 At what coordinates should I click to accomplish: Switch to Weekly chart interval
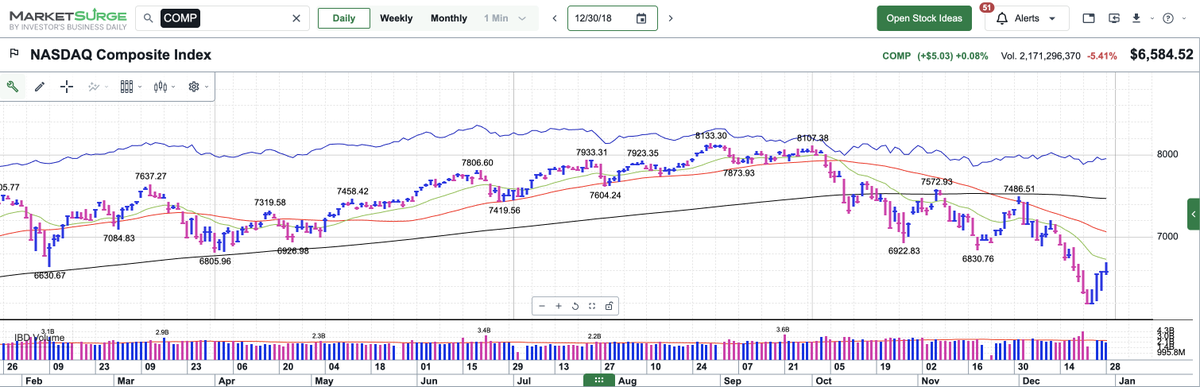(x=396, y=18)
